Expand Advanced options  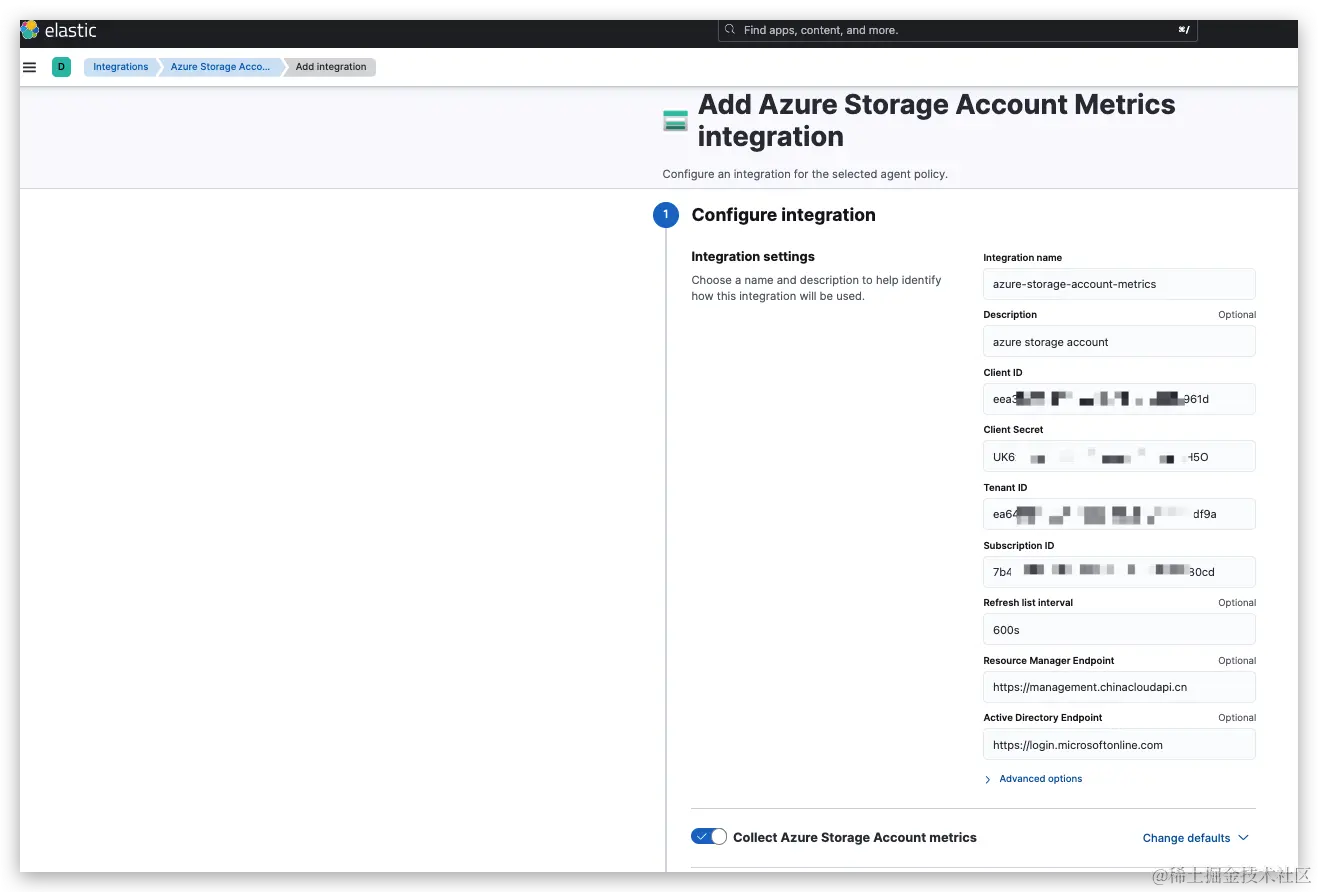1040,779
